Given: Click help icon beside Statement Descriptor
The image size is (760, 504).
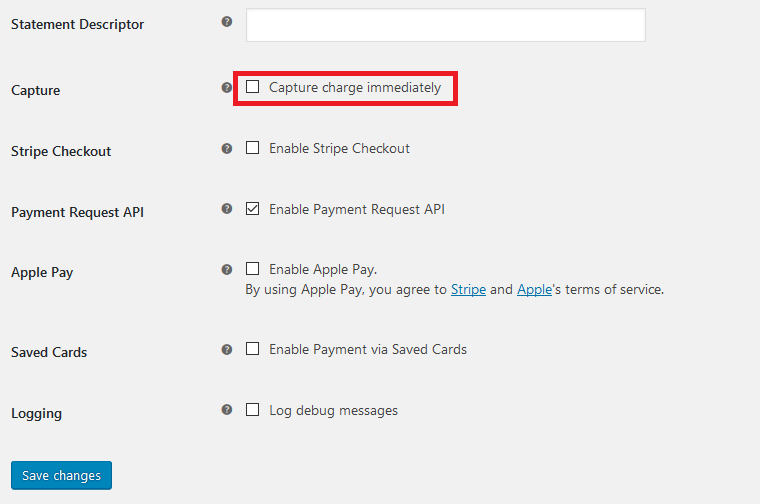Looking at the screenshot, I should click(227, 22).
